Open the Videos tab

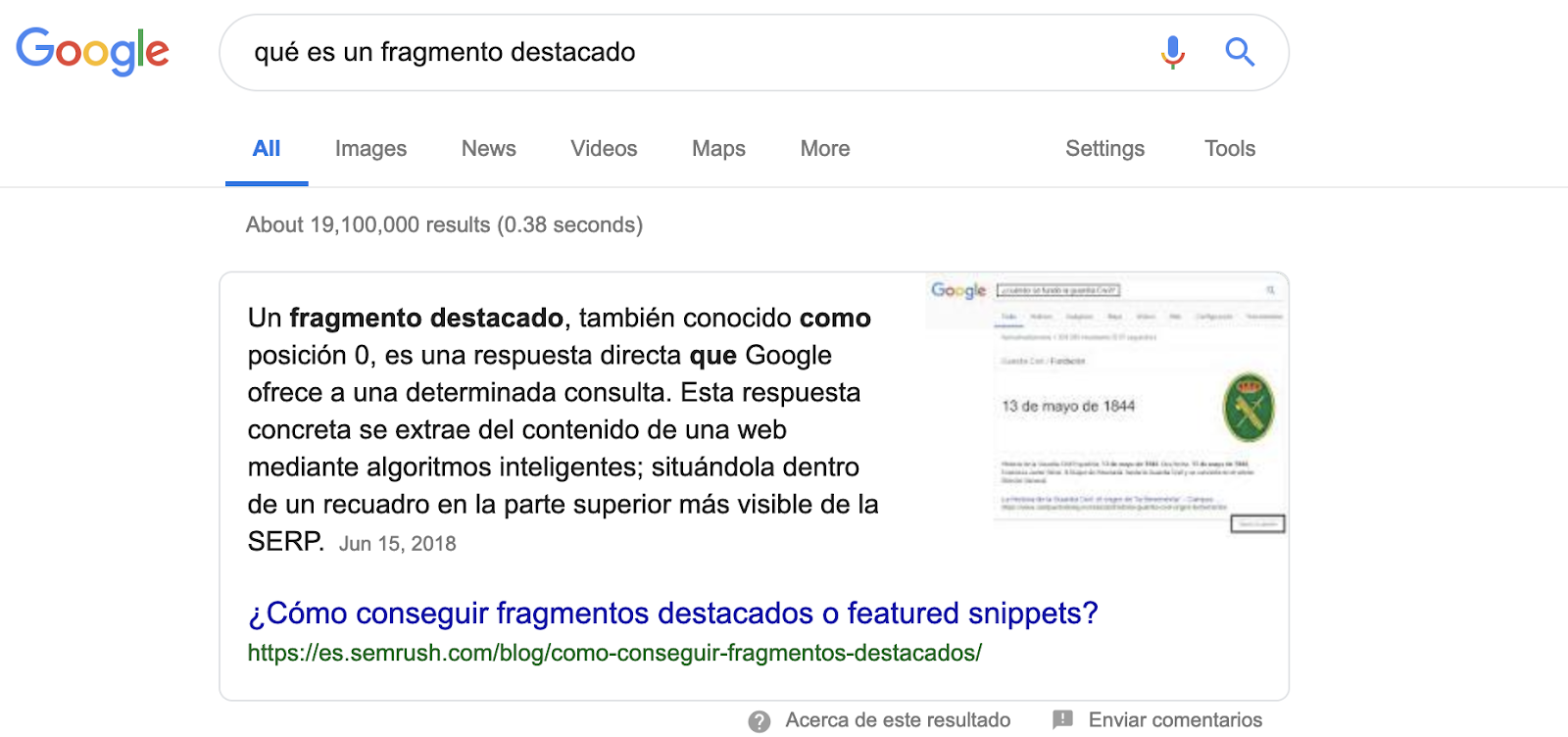pos(604,149)
